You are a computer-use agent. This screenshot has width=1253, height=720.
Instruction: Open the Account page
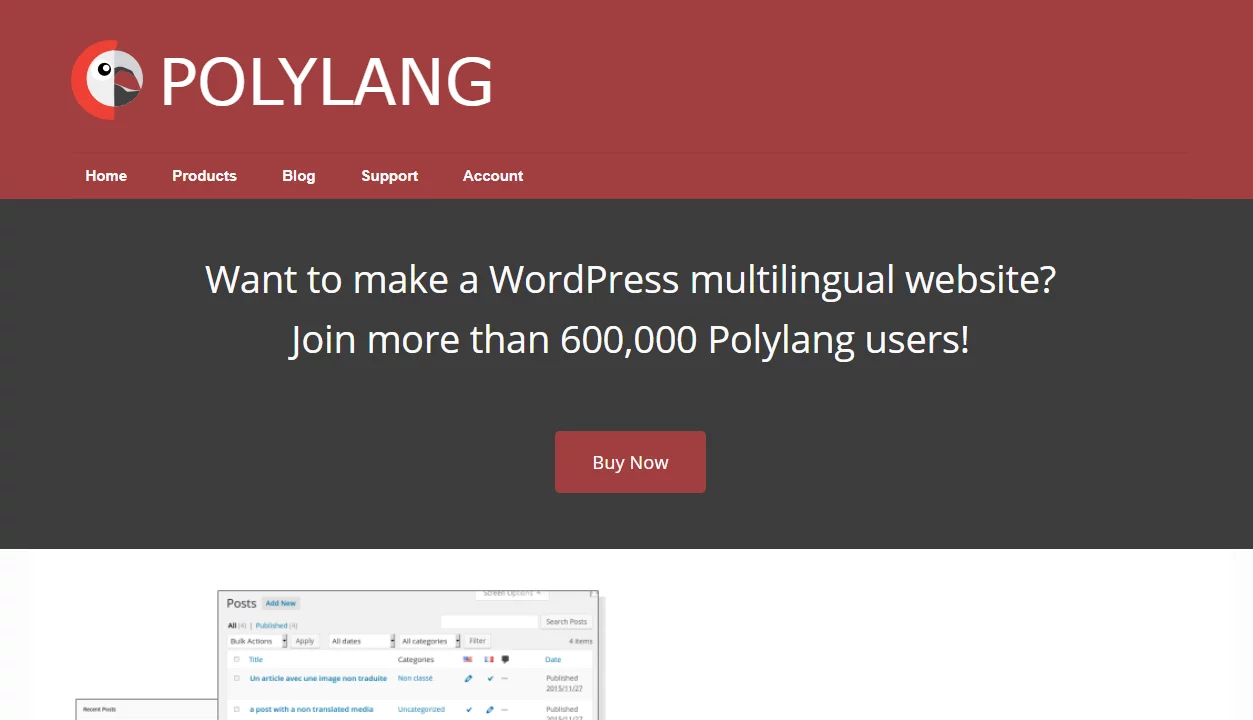click(493, 176)
